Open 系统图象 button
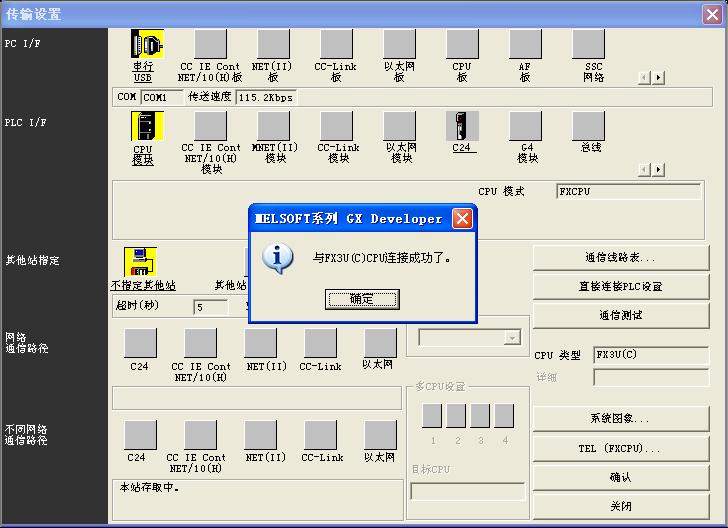 tap(620, 418)
